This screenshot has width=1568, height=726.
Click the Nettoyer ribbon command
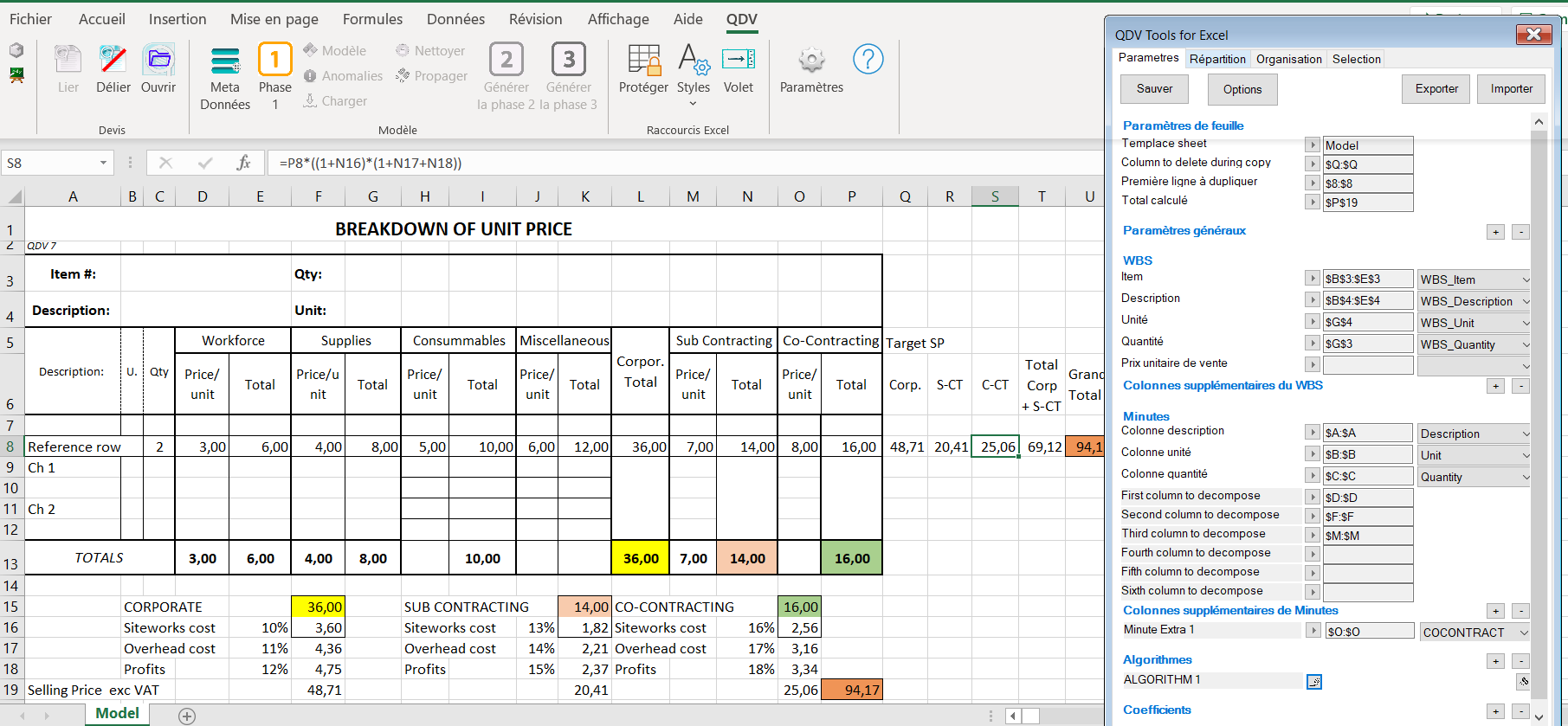[x=430, y=51]
